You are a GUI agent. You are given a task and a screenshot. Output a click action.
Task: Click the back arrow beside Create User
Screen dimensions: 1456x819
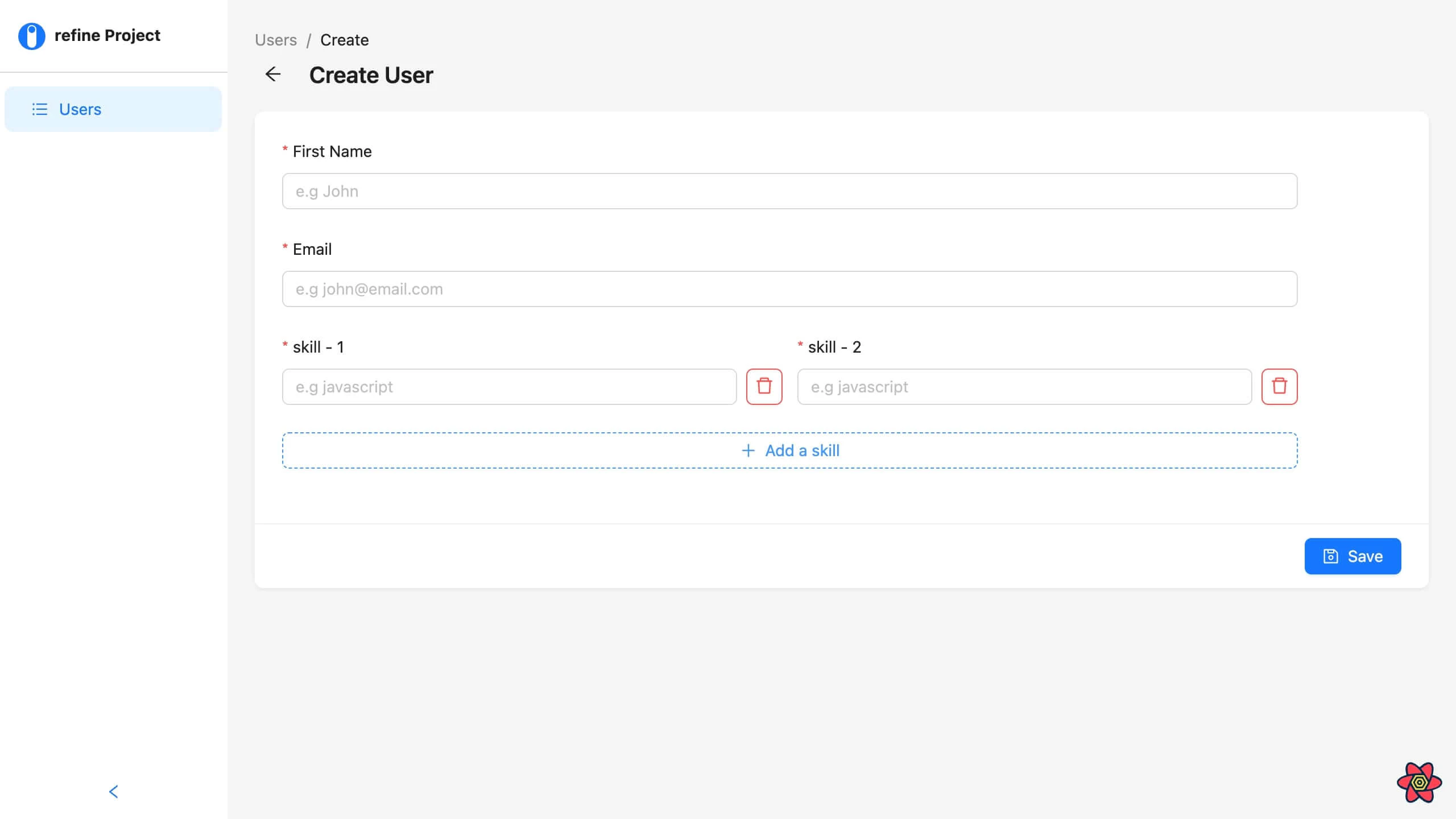(x=273, y=75)
